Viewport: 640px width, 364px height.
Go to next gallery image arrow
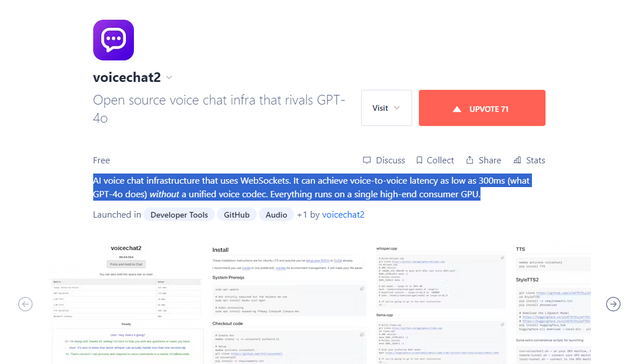tap(613, 304)
